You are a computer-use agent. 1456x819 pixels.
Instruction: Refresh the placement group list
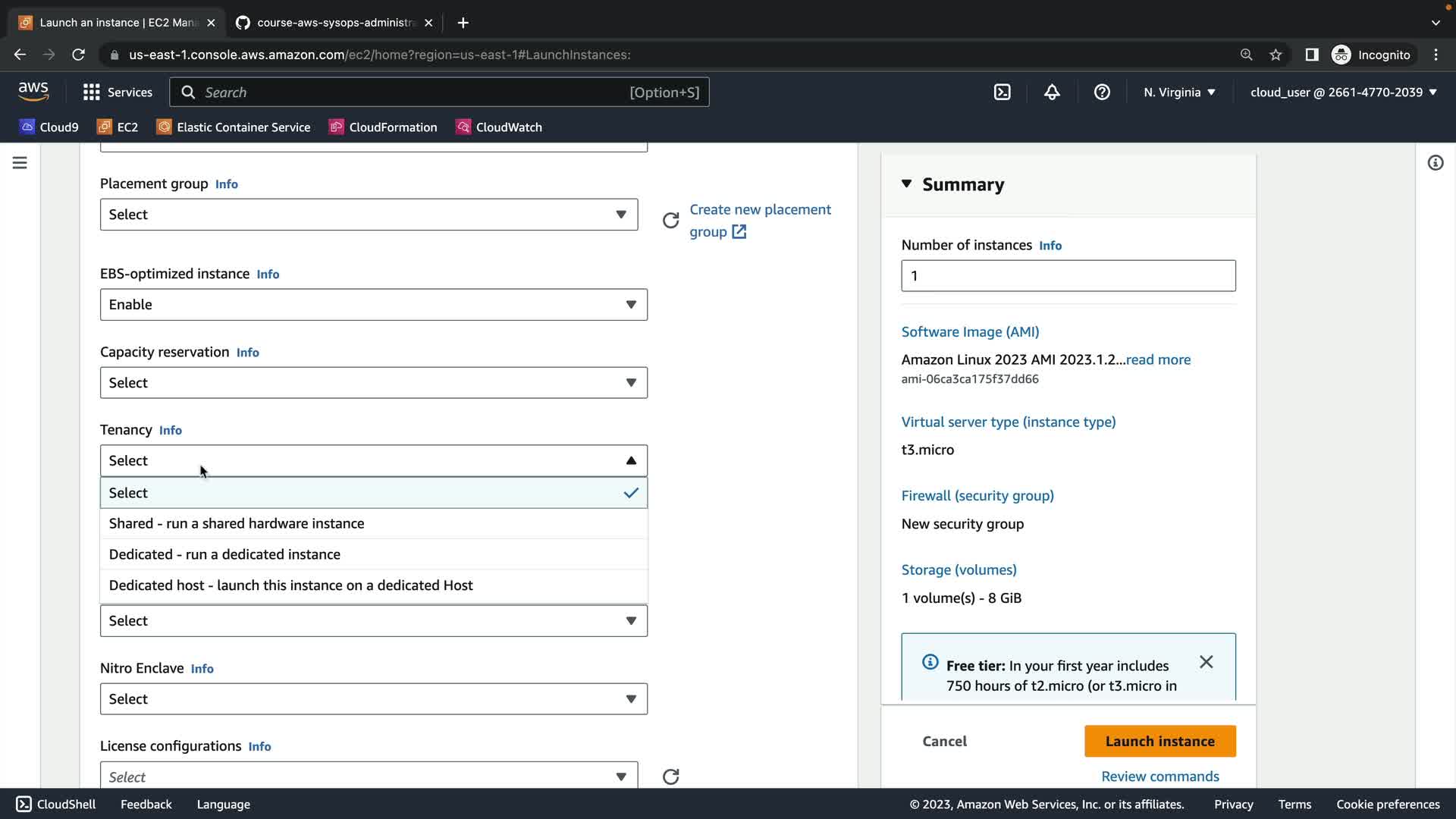(670, 221)
